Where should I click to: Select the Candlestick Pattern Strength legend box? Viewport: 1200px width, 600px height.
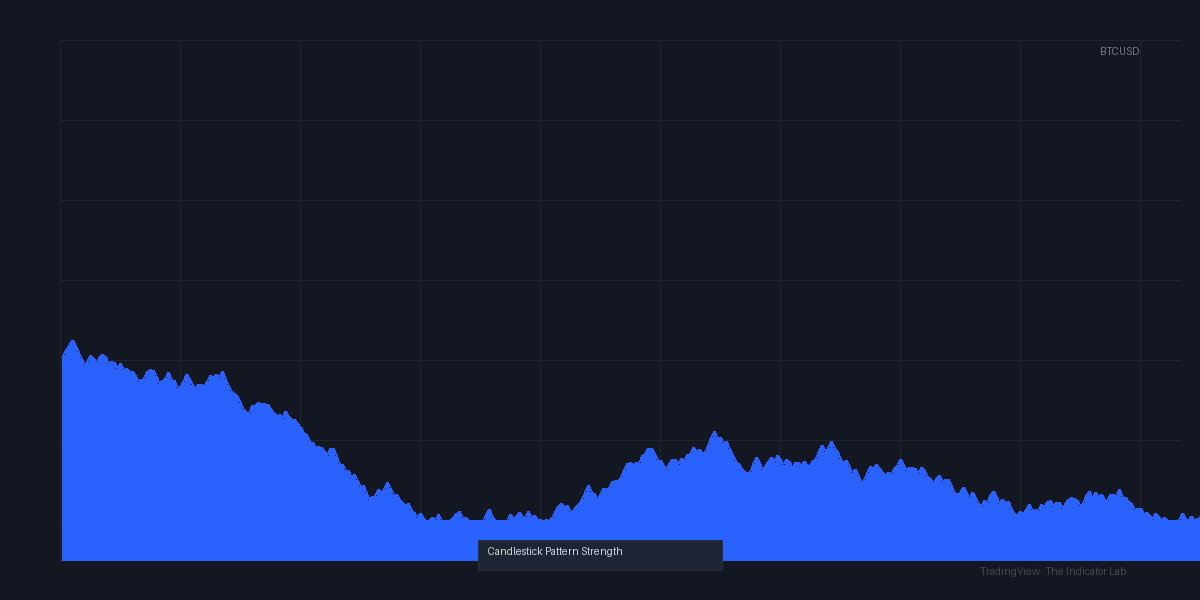600,555
